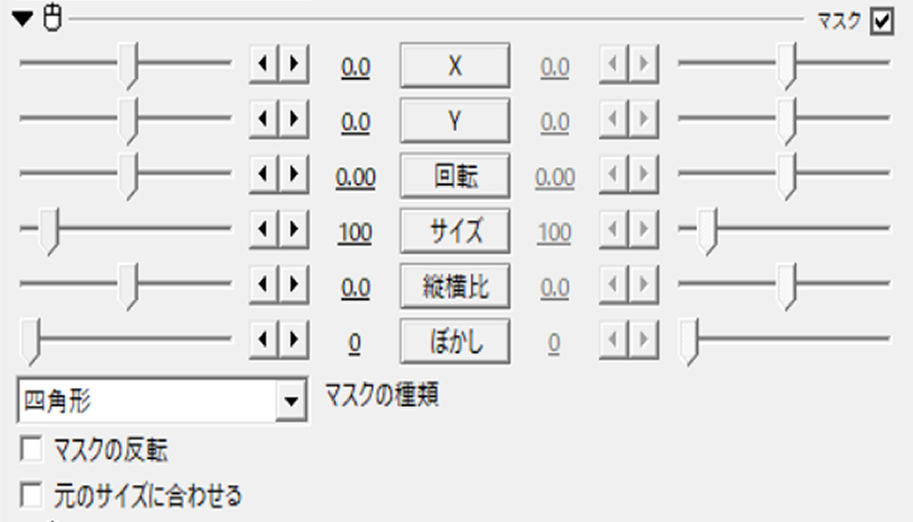
Task: Enable the マスクの反転 checkbox
Action: [x=31, y=449]
